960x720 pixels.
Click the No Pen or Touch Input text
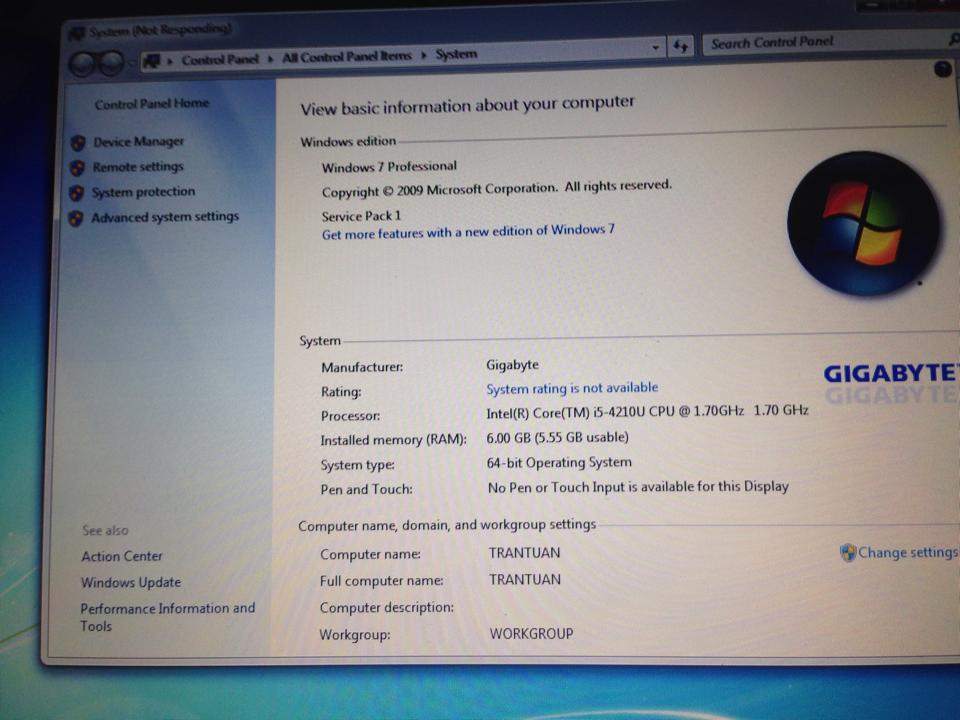pyautogui.click(x=638, y=487)
